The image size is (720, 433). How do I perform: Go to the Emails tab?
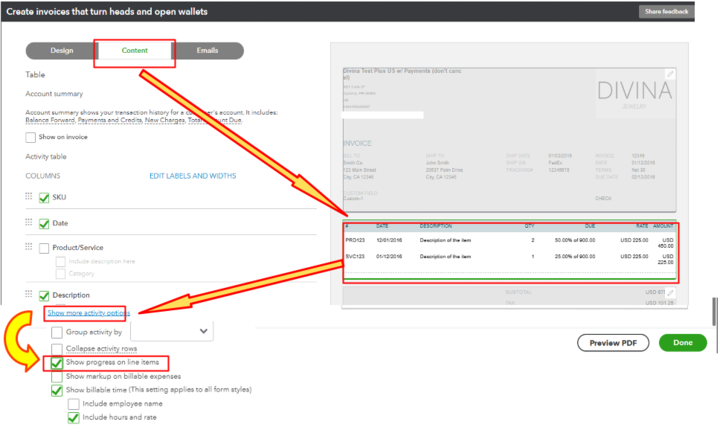208,51
